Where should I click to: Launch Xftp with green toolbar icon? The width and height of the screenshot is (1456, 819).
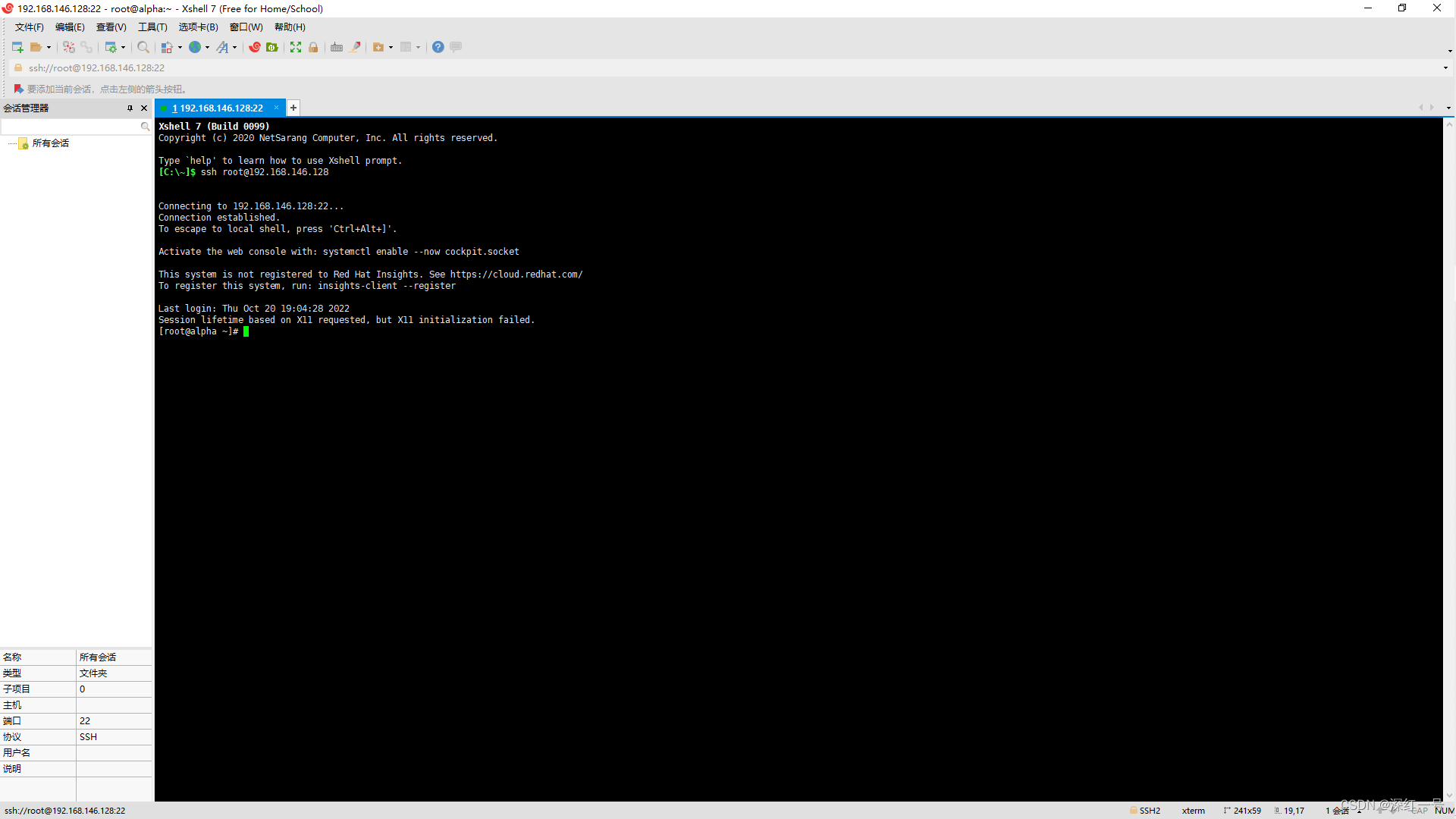(272, 47)
